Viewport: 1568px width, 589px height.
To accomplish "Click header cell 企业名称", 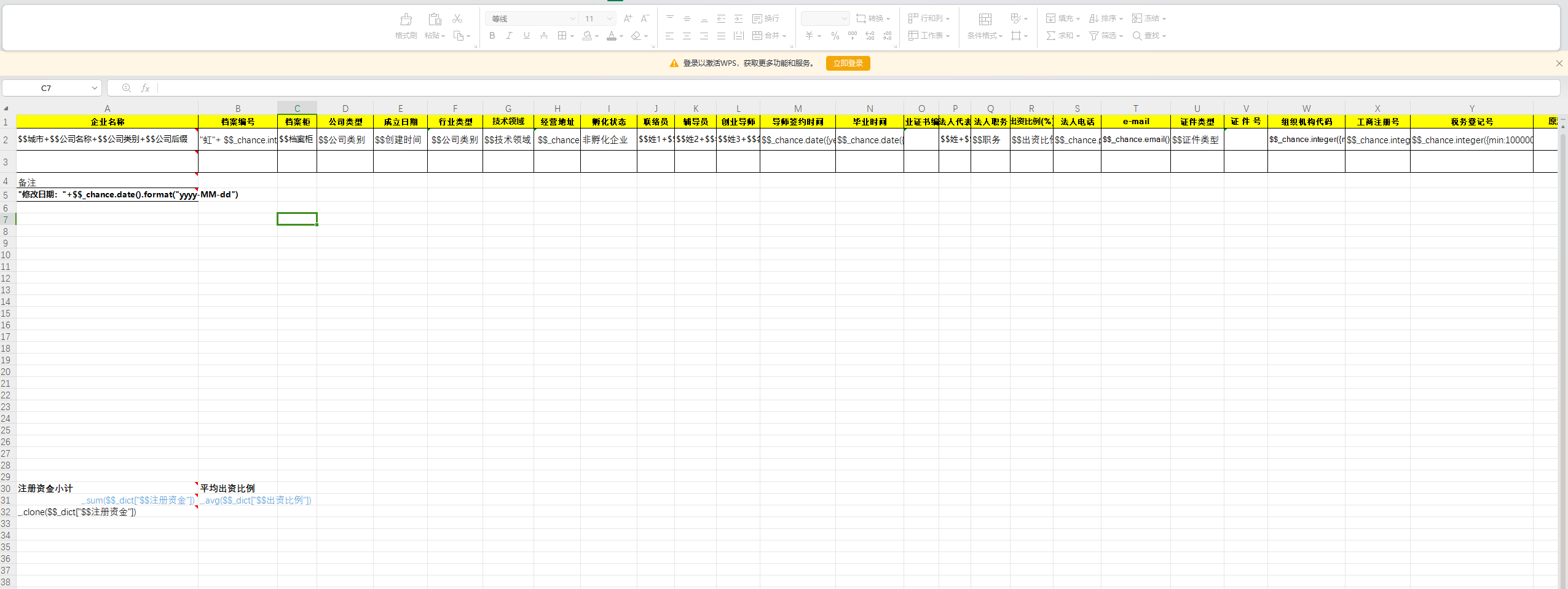I will click(x=107, y=122).
